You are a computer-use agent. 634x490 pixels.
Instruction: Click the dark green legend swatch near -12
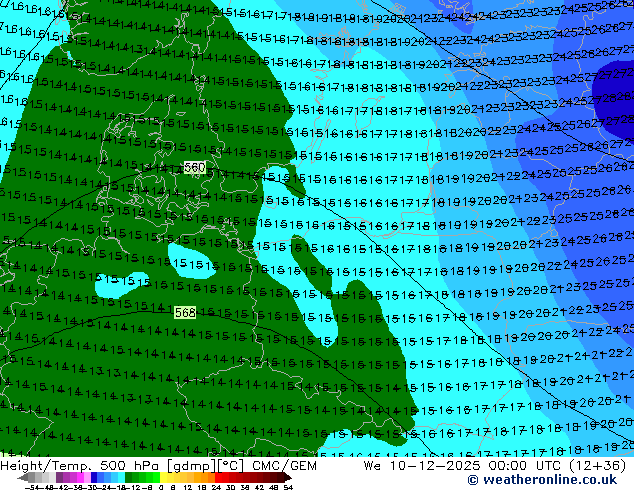coord(129,477)
